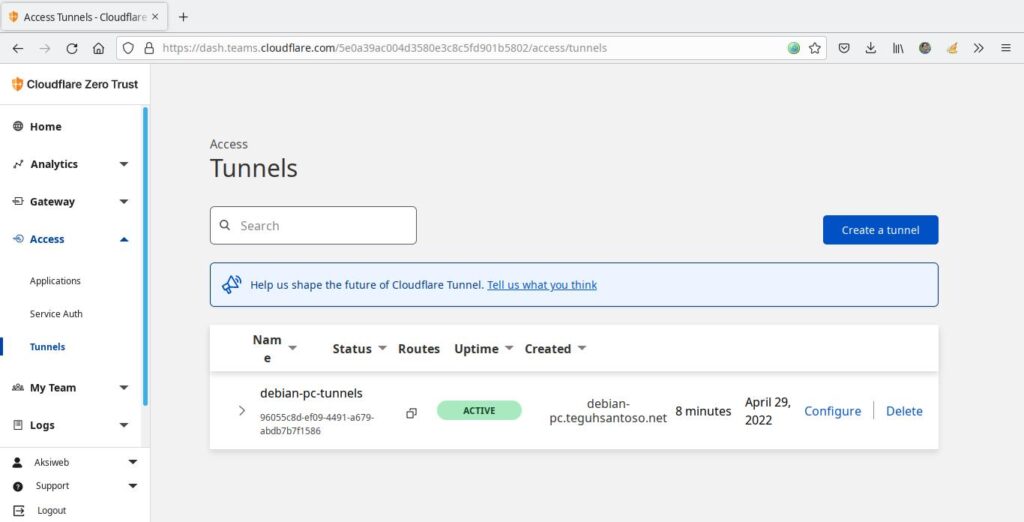1024x522 pixels.
Task: Click the green extension icon in address bar
Action: tap(793, 48)
